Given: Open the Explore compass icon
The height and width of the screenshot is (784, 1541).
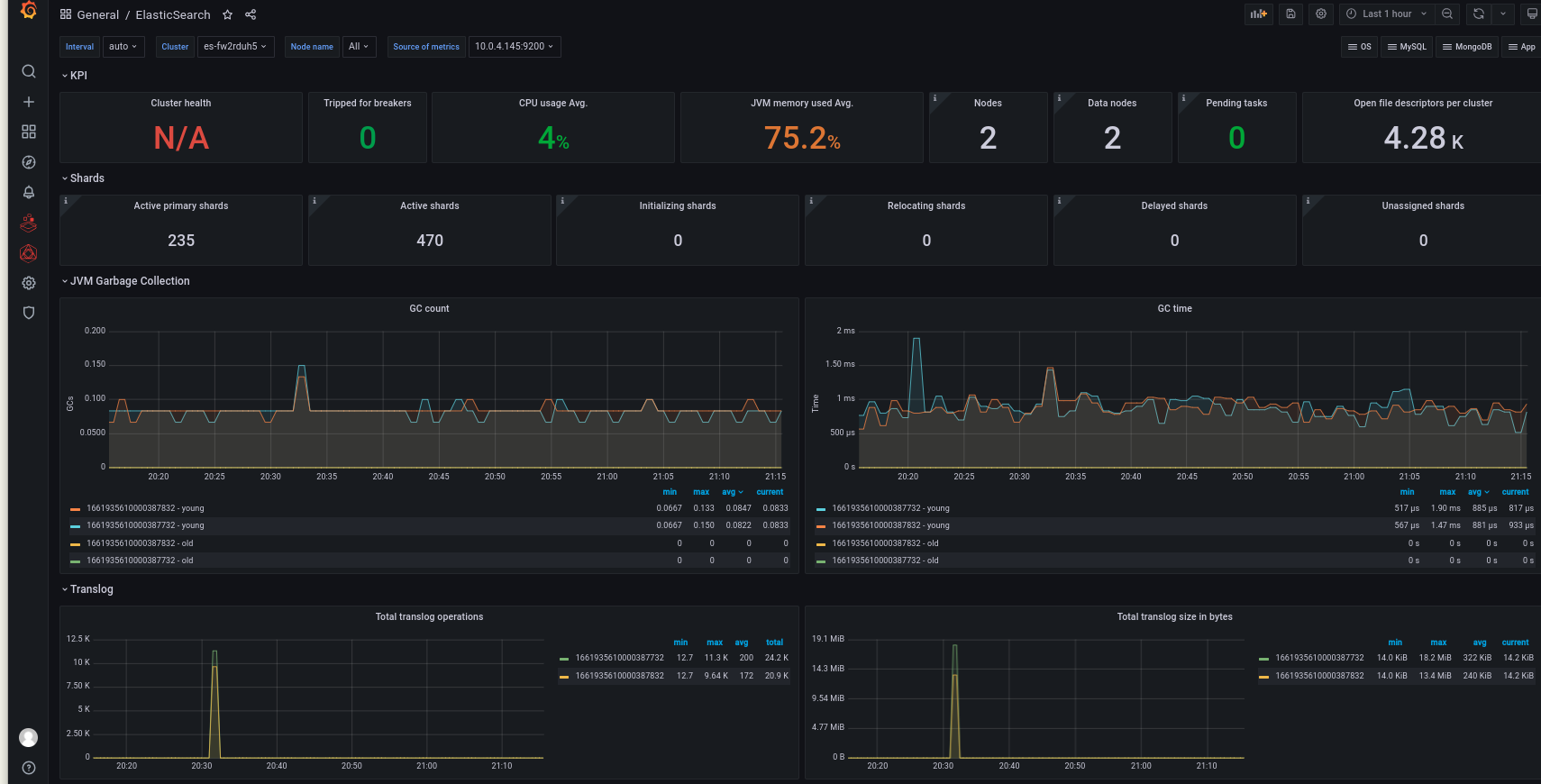Looking at the screenshot, I should point(29,162).
